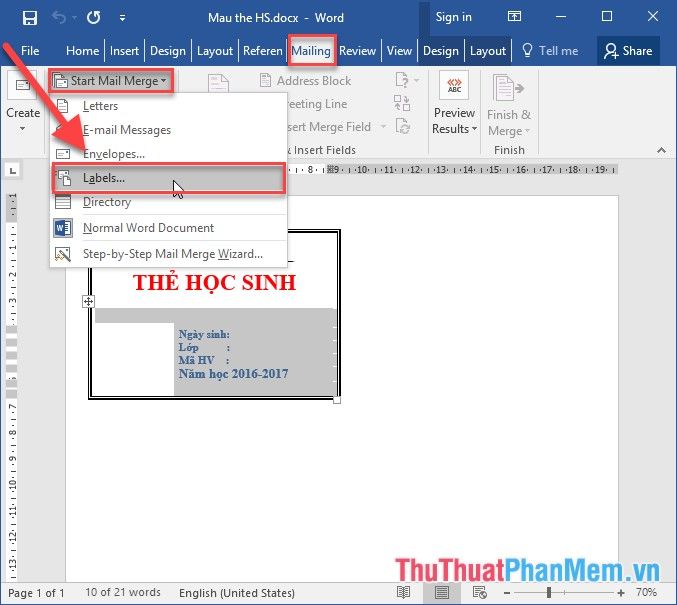Viewport: 677px width, 605px height.
Task: Click the Repeat action icon
Action: [93, 17]
